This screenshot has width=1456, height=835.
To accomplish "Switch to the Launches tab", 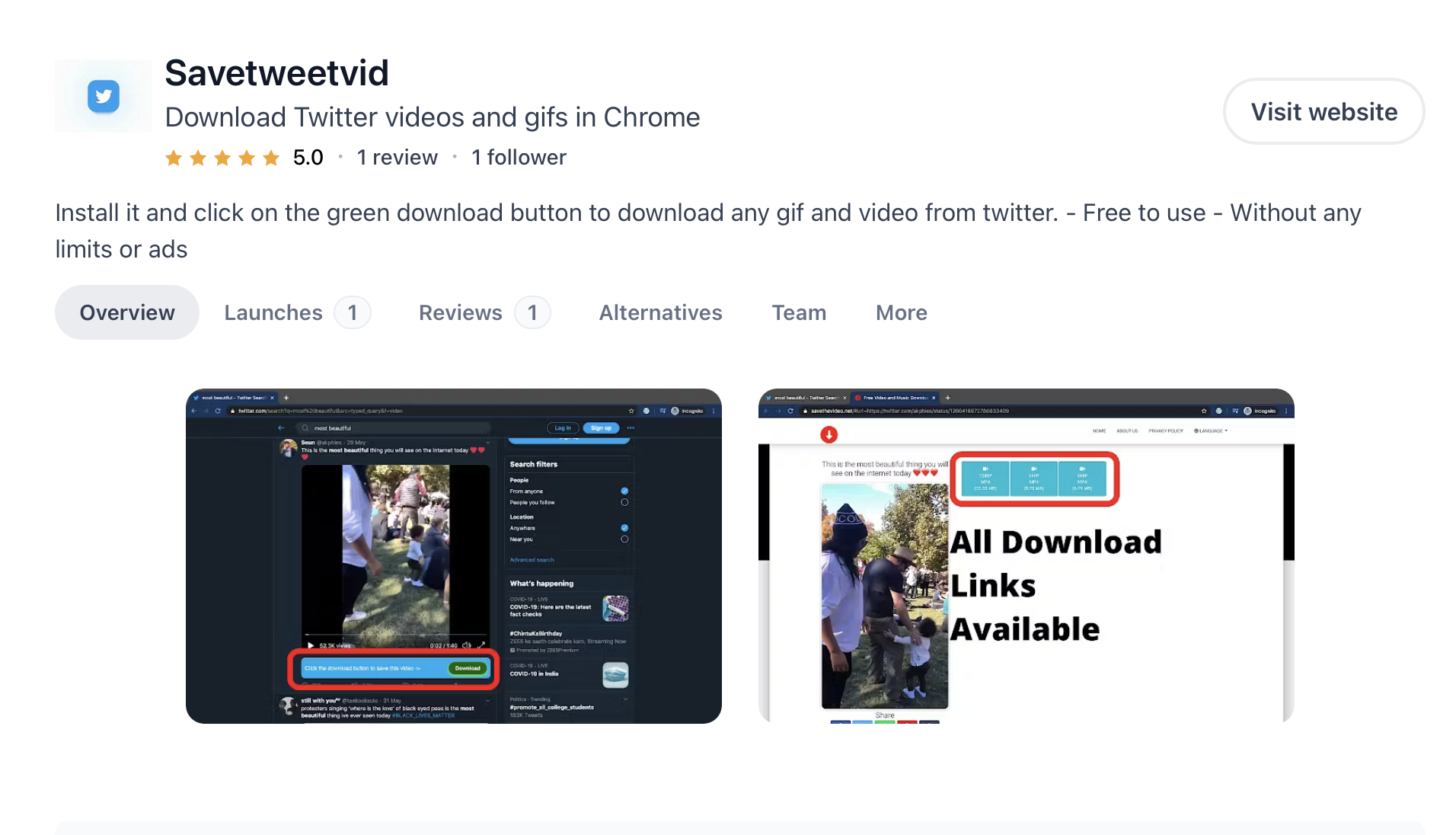I will click(x=297, y=312).
